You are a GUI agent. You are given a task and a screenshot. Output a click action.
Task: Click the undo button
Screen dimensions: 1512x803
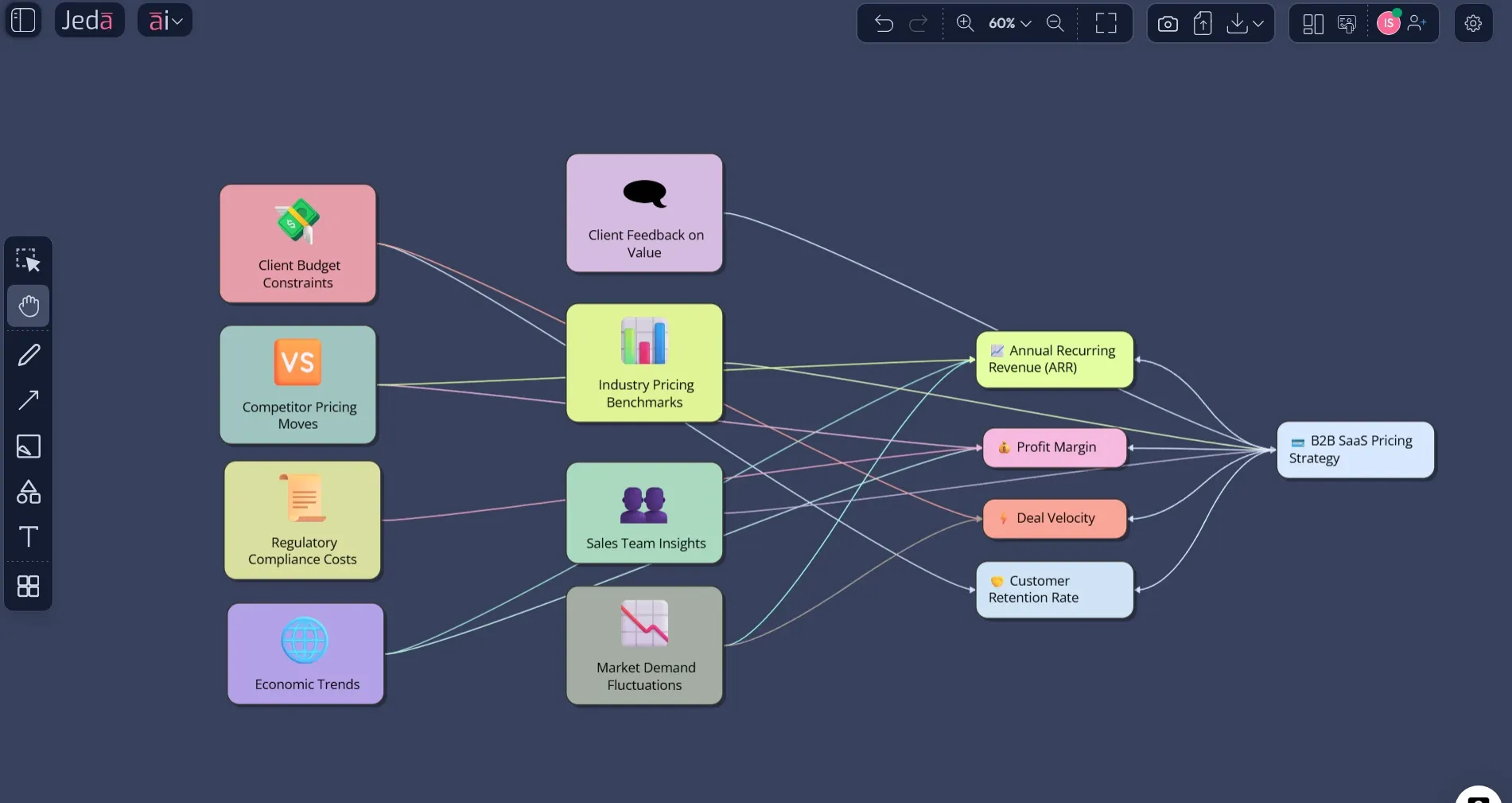click(x=884, y=23)
